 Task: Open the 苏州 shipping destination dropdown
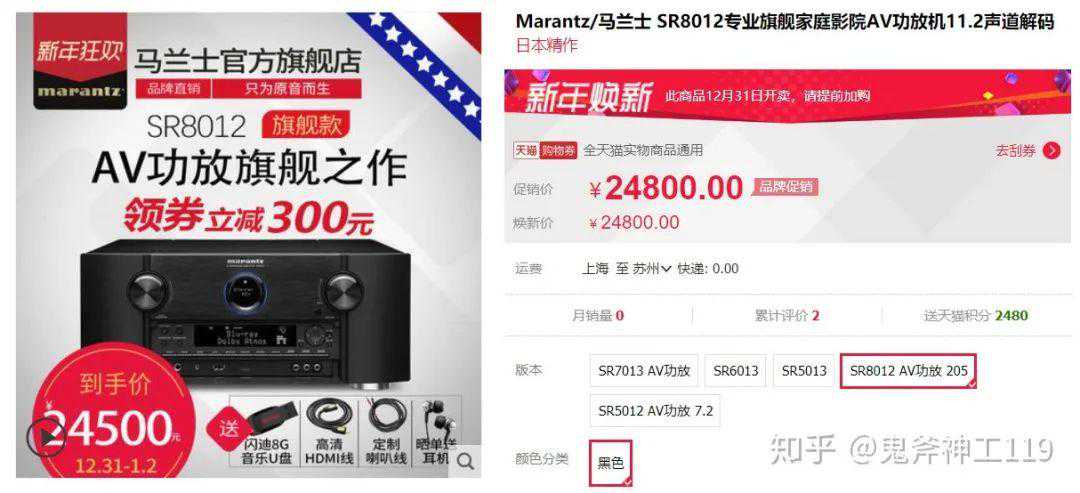[651, 269]
